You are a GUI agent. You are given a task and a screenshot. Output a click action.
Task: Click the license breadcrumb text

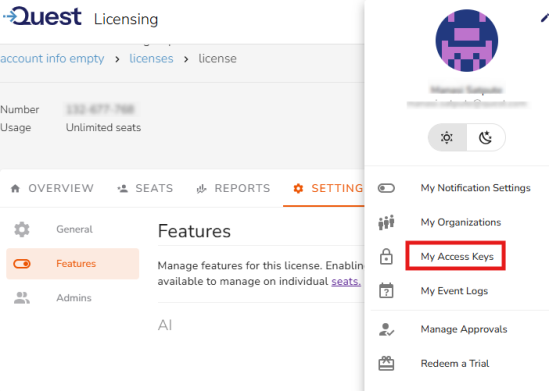[x=217, y=58]
